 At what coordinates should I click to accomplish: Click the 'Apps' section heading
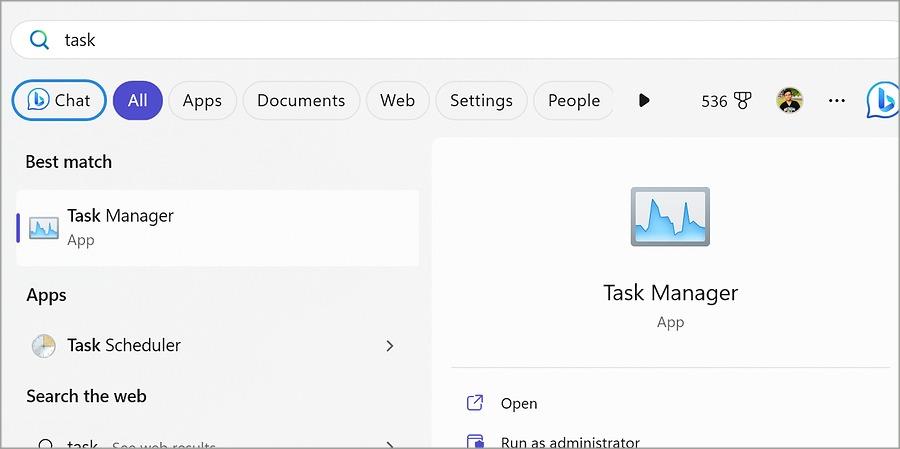(x=46, y=295)
